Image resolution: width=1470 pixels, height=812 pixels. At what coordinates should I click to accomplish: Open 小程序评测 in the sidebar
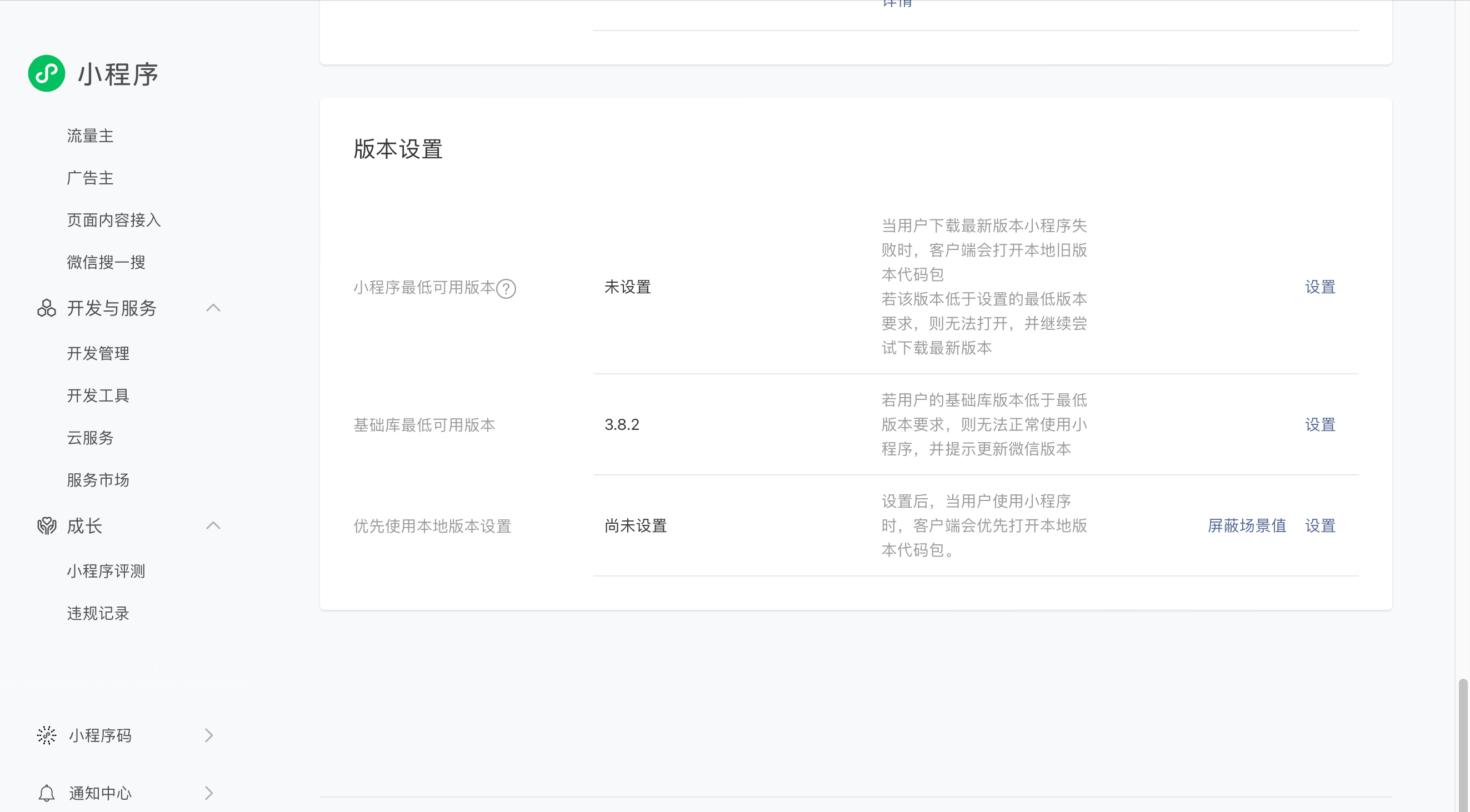click(x=106, y=571)
